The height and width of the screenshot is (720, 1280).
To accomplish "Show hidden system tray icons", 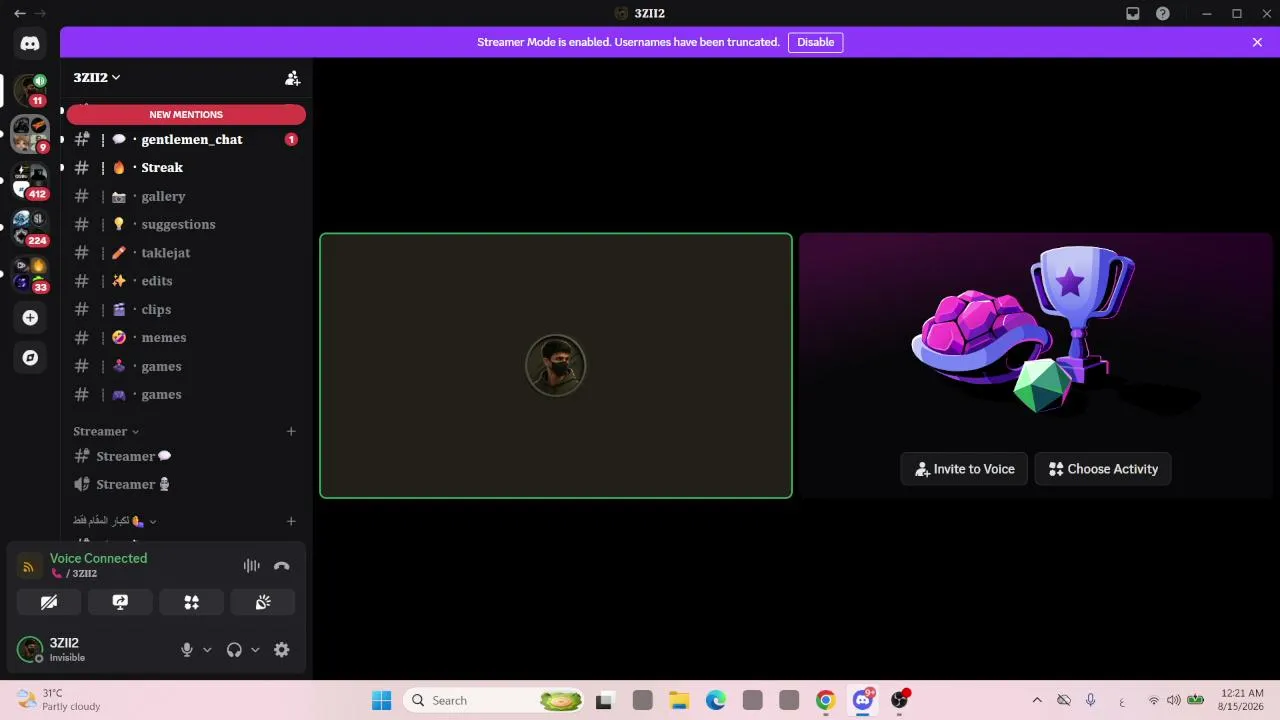I will [x=1037, y=700].
